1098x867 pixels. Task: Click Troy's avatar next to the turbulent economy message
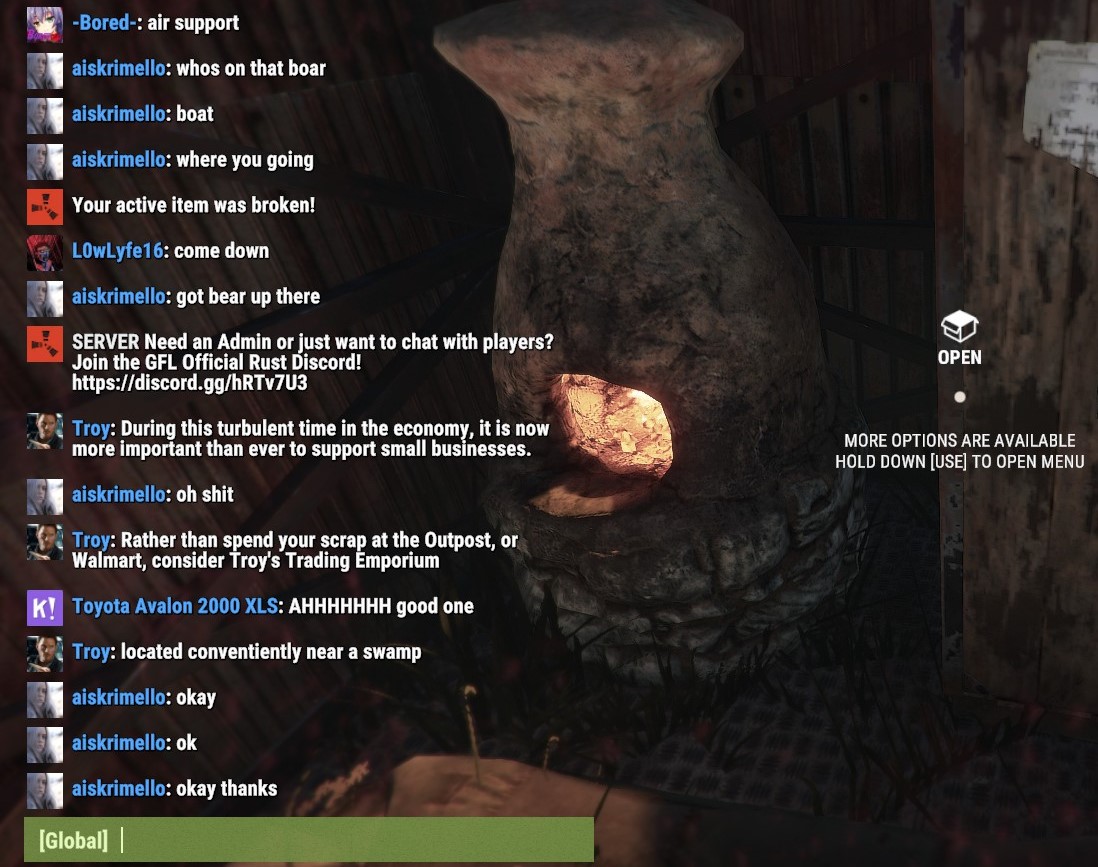coord(45,431)
